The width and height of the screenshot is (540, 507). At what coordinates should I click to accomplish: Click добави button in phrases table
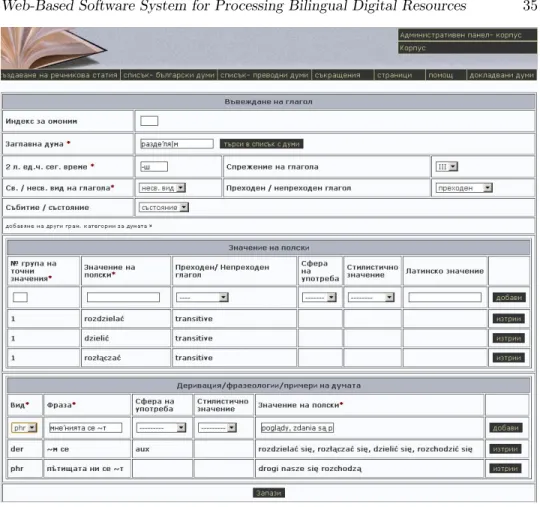coord(506,428)
